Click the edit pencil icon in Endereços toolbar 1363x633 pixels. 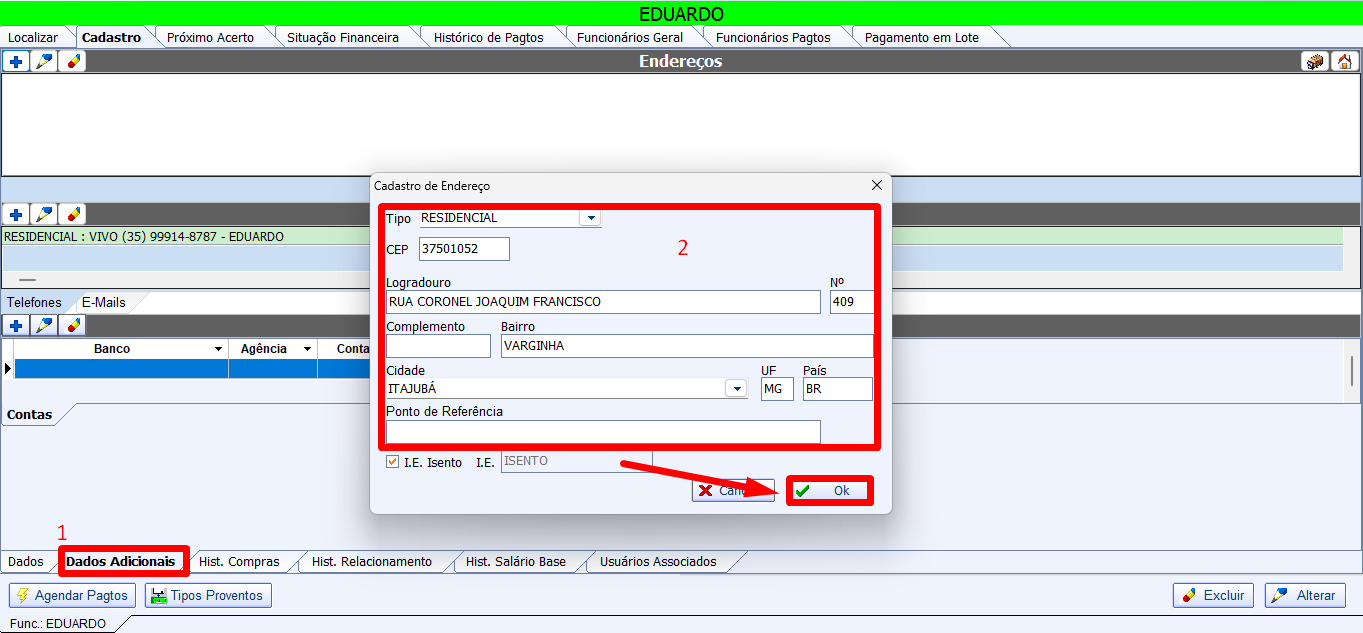(44, 62)
